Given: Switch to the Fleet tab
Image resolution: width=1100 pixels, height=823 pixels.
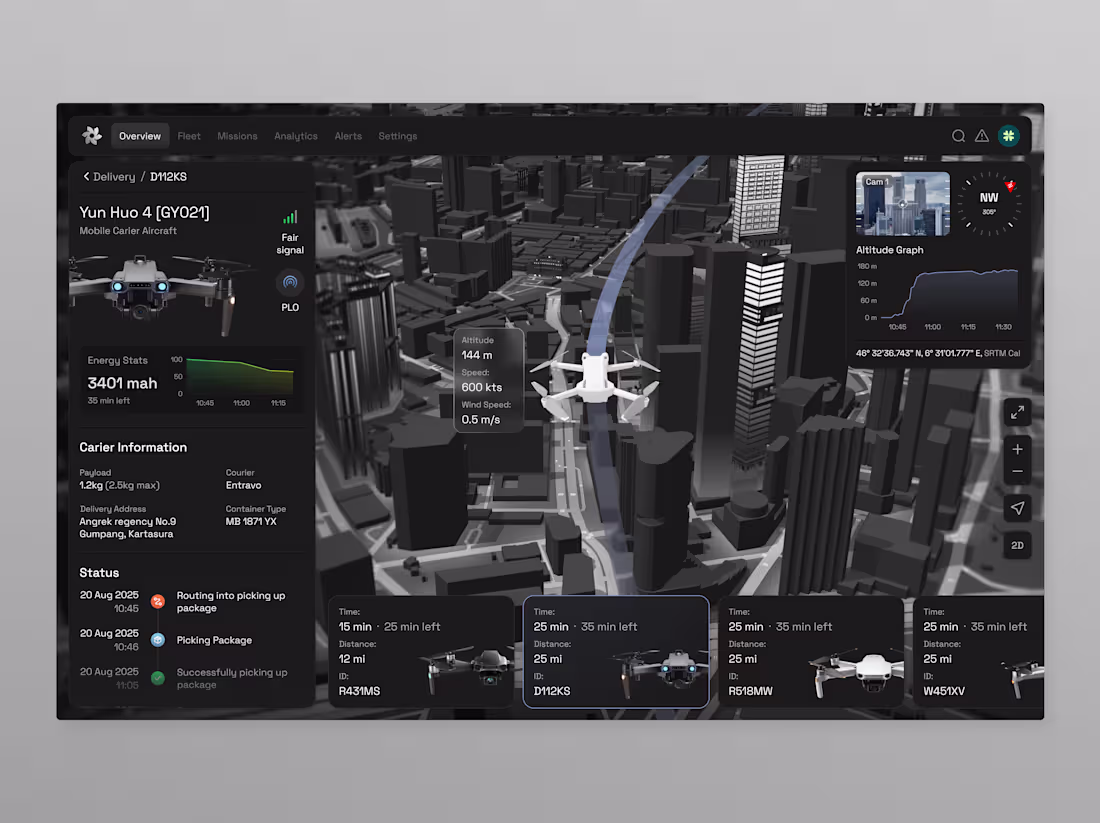Looking at the screenshot, I should tap(189, 135).
